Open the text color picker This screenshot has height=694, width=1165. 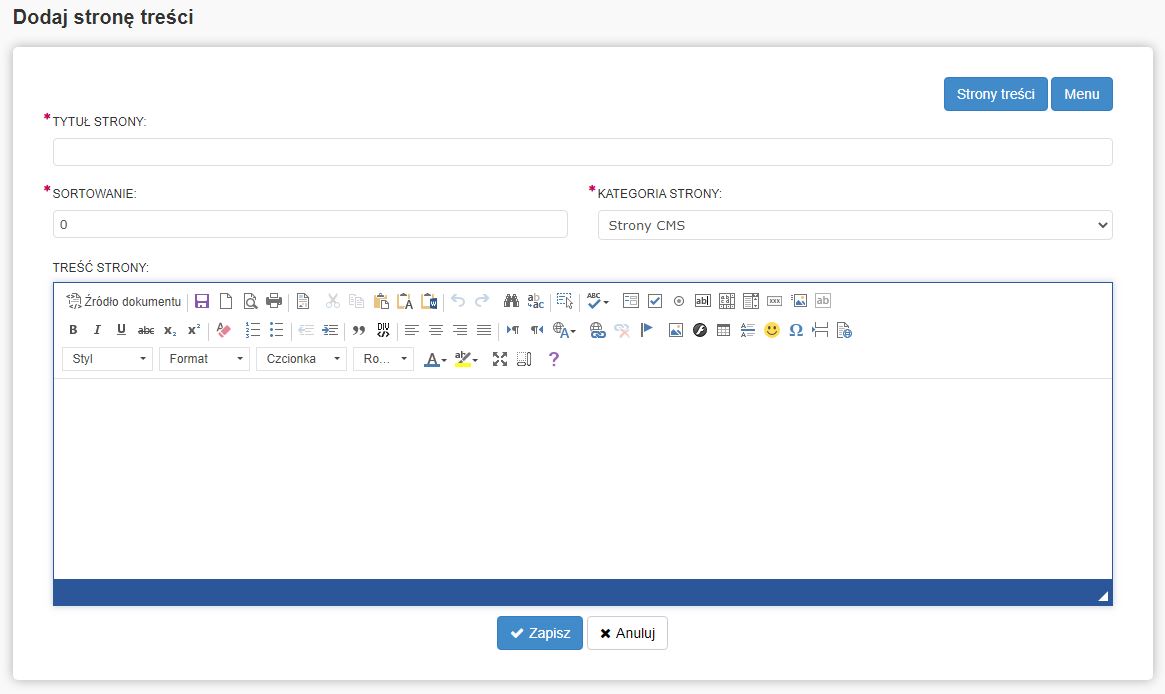point(435,359)
